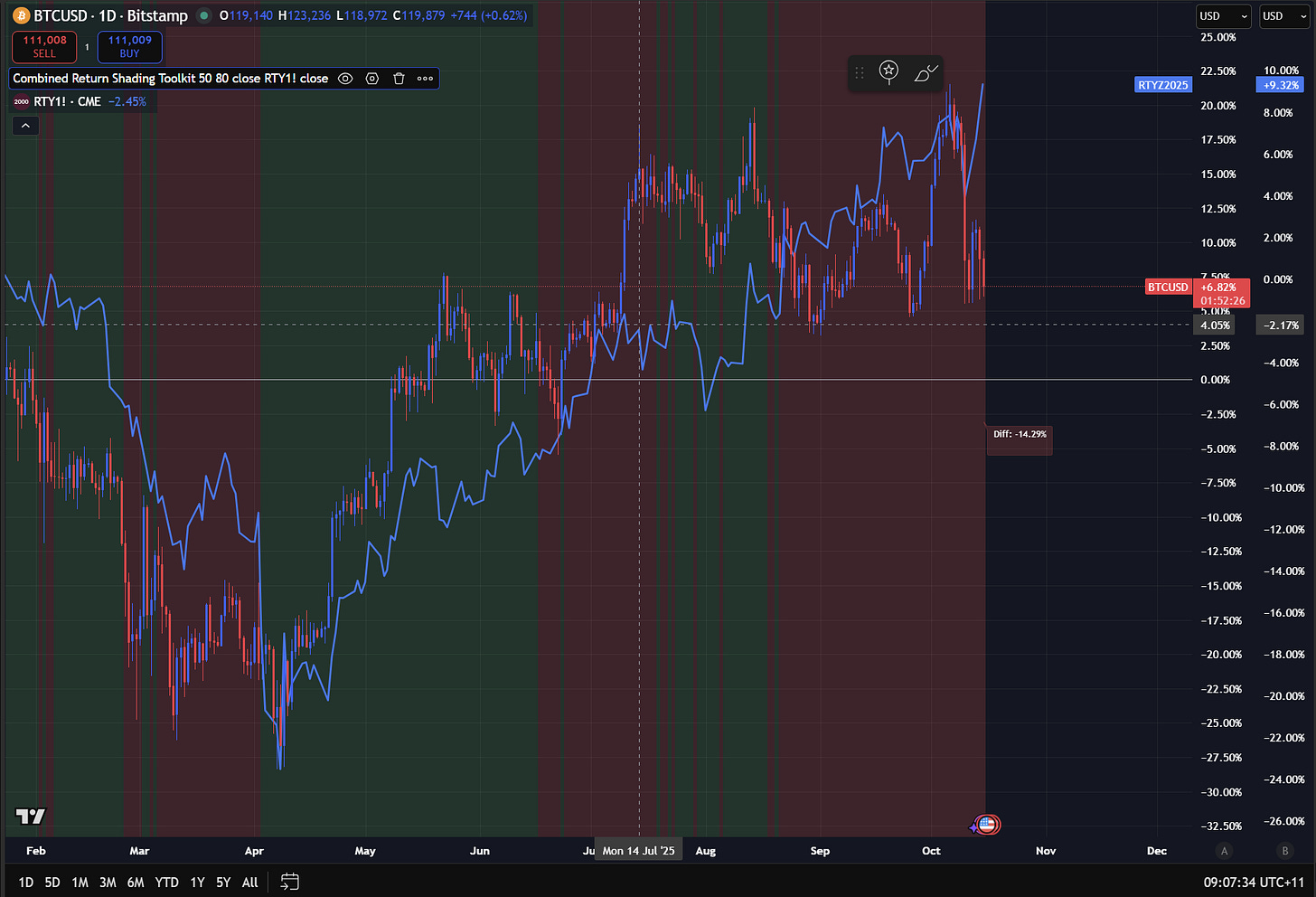
Task: Click the BTCUSD · 1D · Bitstamp title
Action: 110,15
